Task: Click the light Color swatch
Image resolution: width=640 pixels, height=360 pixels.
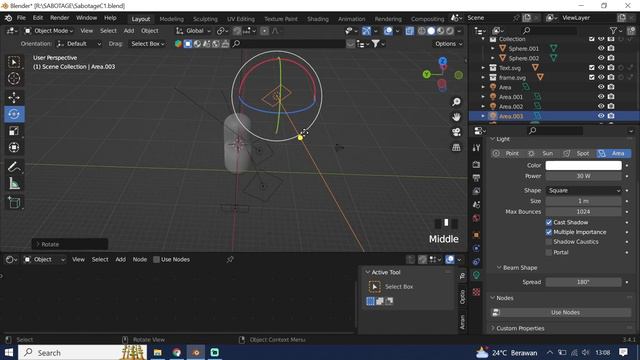Action: (x=583, y=165)
